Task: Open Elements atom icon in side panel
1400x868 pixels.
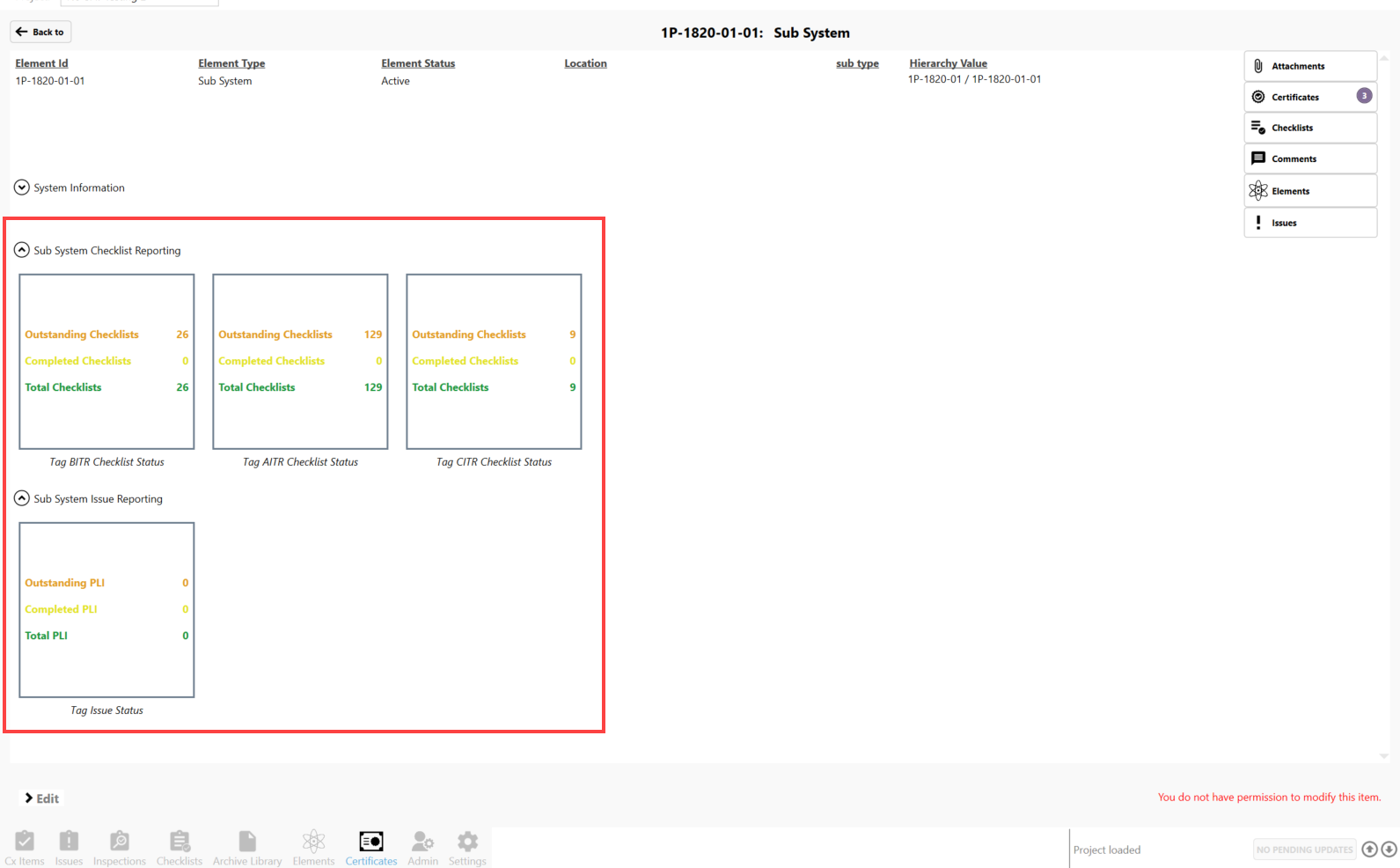Action: point(1258,190)
